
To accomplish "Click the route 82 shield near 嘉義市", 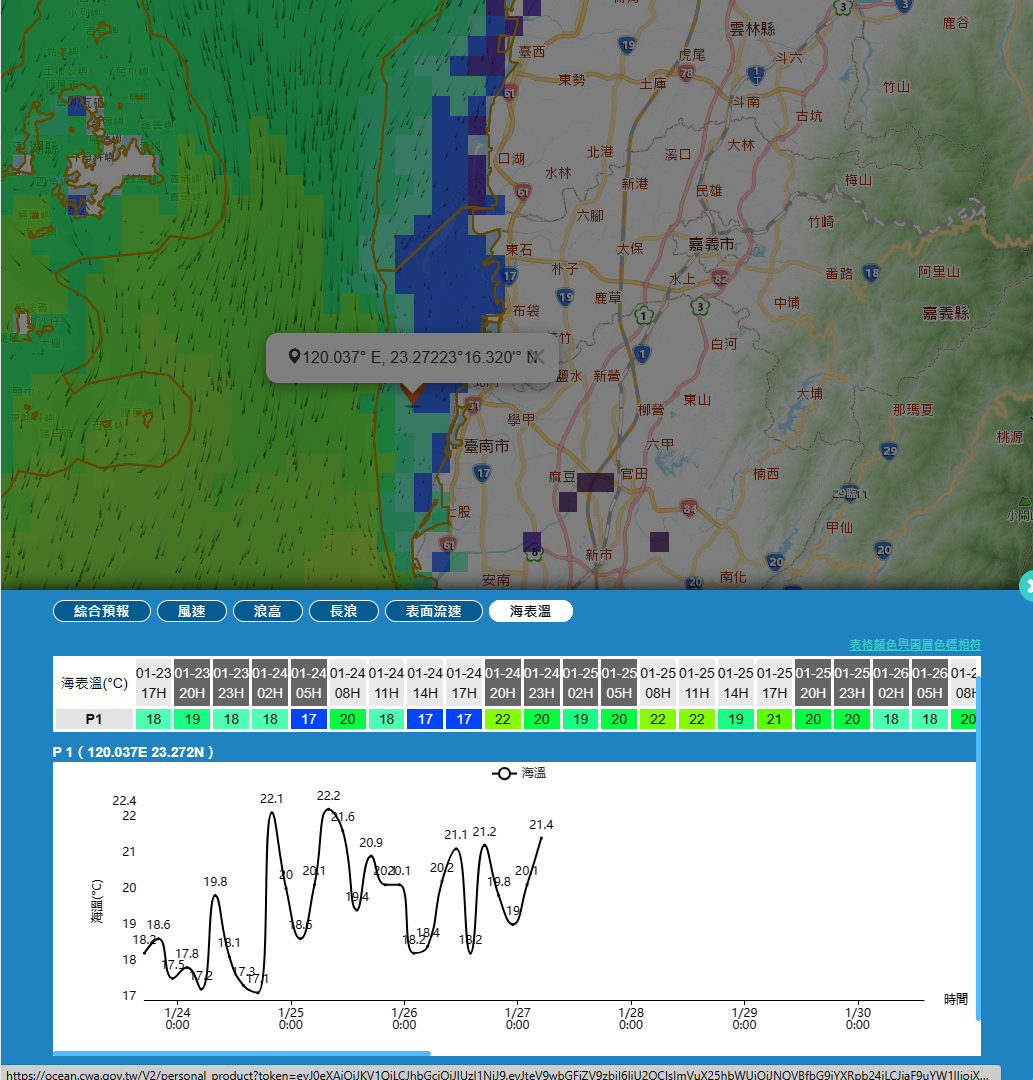I will click(720, 277).
